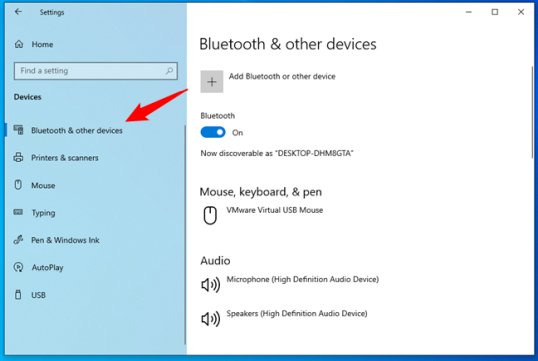Click the Typing keyboard icon
Image resolution: width=538 pixels, height=361 pixels.
pyautogui.click(x=18, y=212)
